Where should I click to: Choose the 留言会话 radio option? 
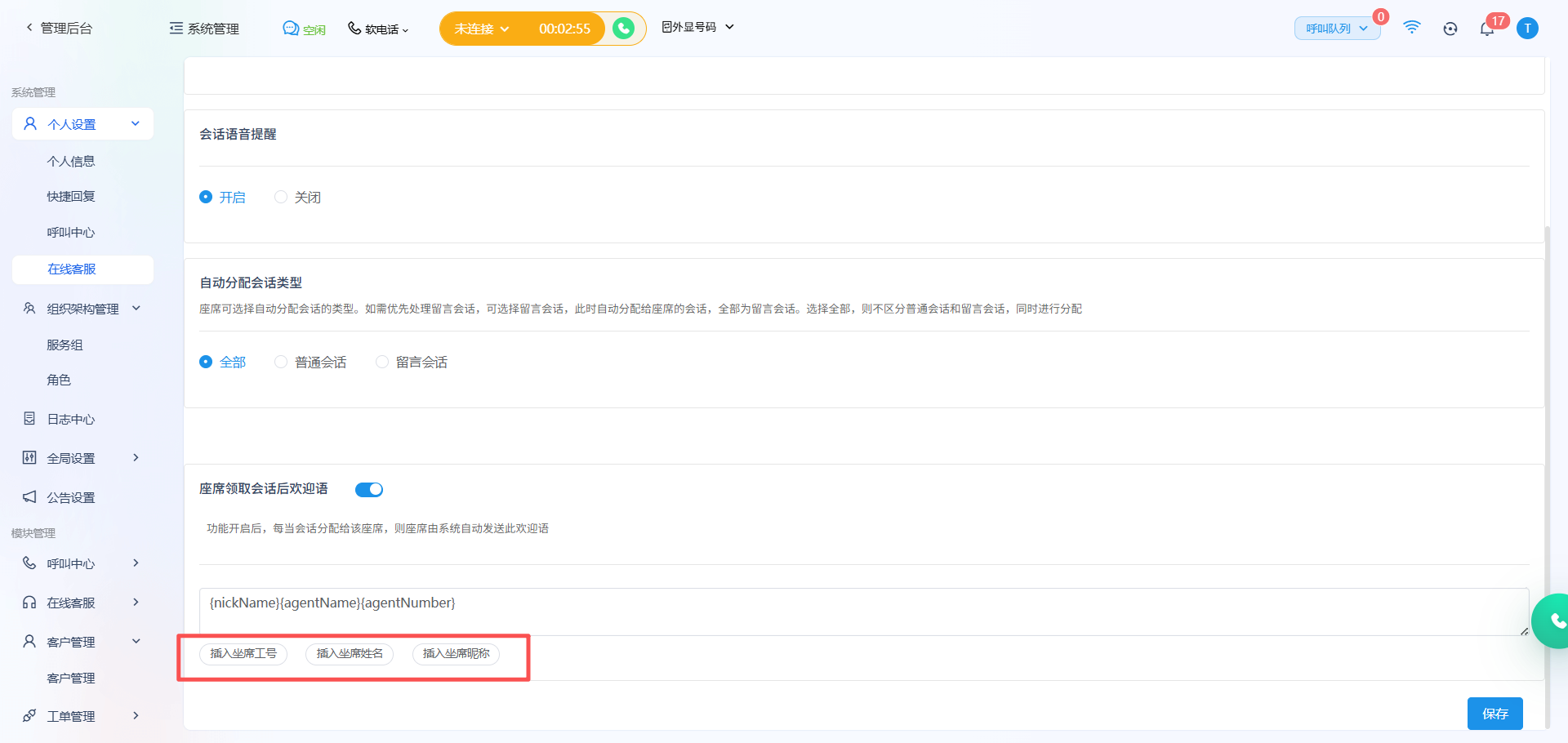click(382, 362)
